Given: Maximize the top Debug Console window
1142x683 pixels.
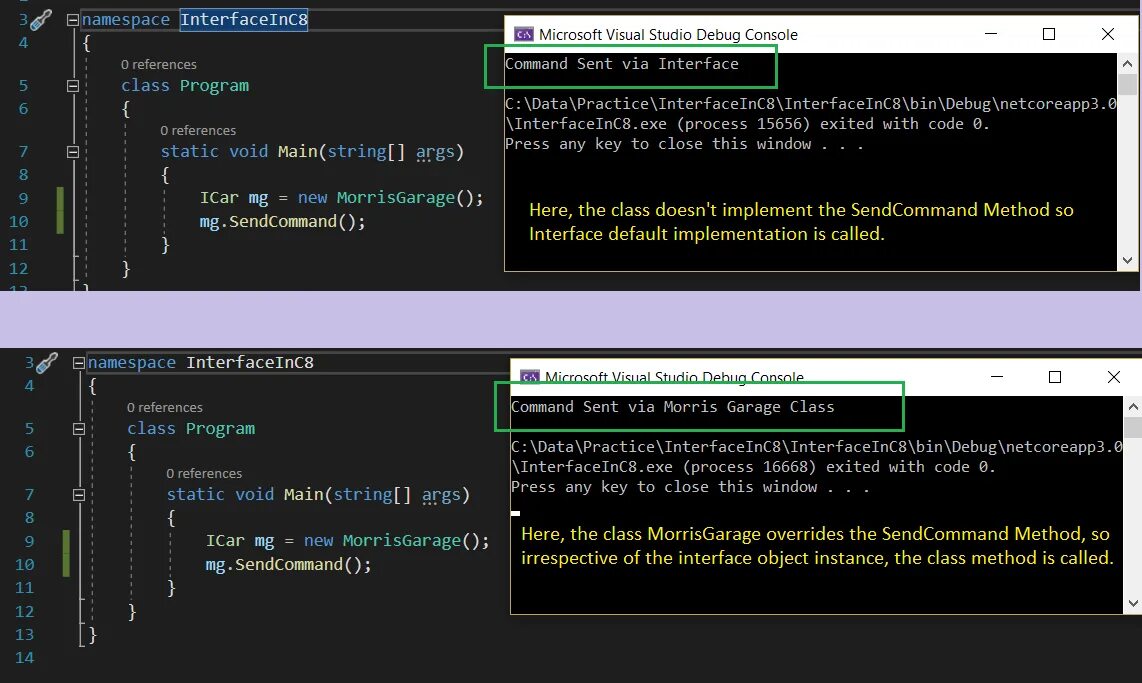Looking at the screenshot, I should pyautogui.click(x=1049, y=34).
